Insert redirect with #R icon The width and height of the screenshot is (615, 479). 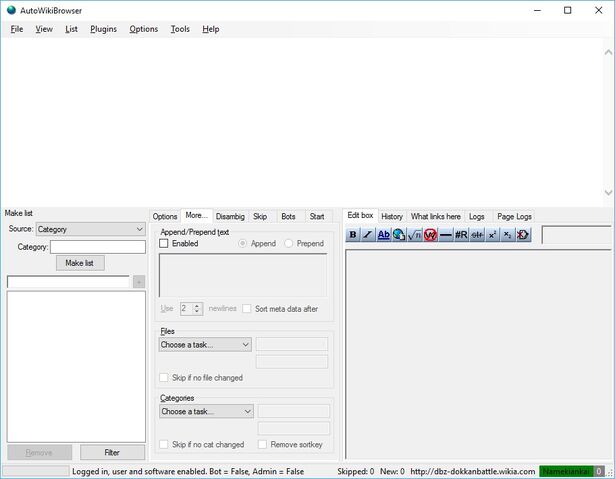tap(461, 235)
